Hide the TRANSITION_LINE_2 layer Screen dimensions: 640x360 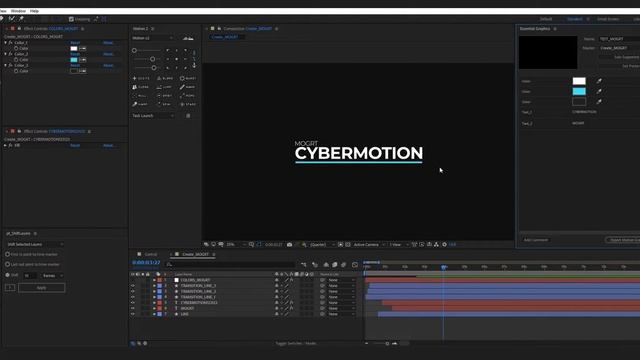click(x=133, y=291)
